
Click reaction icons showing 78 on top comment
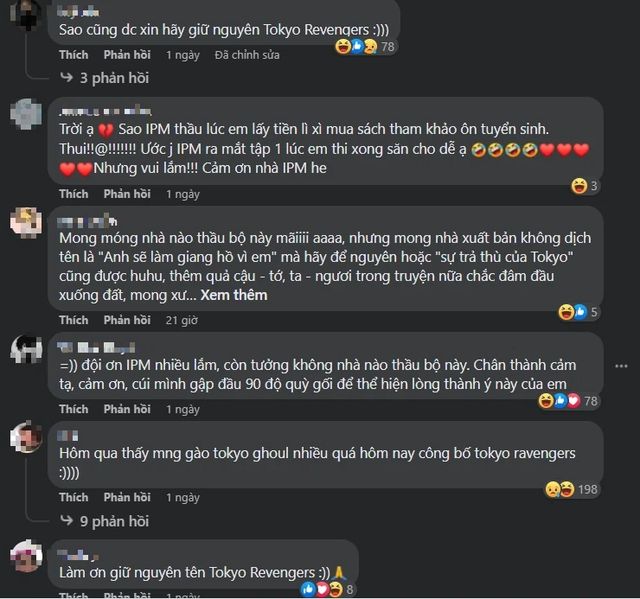[365, 47]
